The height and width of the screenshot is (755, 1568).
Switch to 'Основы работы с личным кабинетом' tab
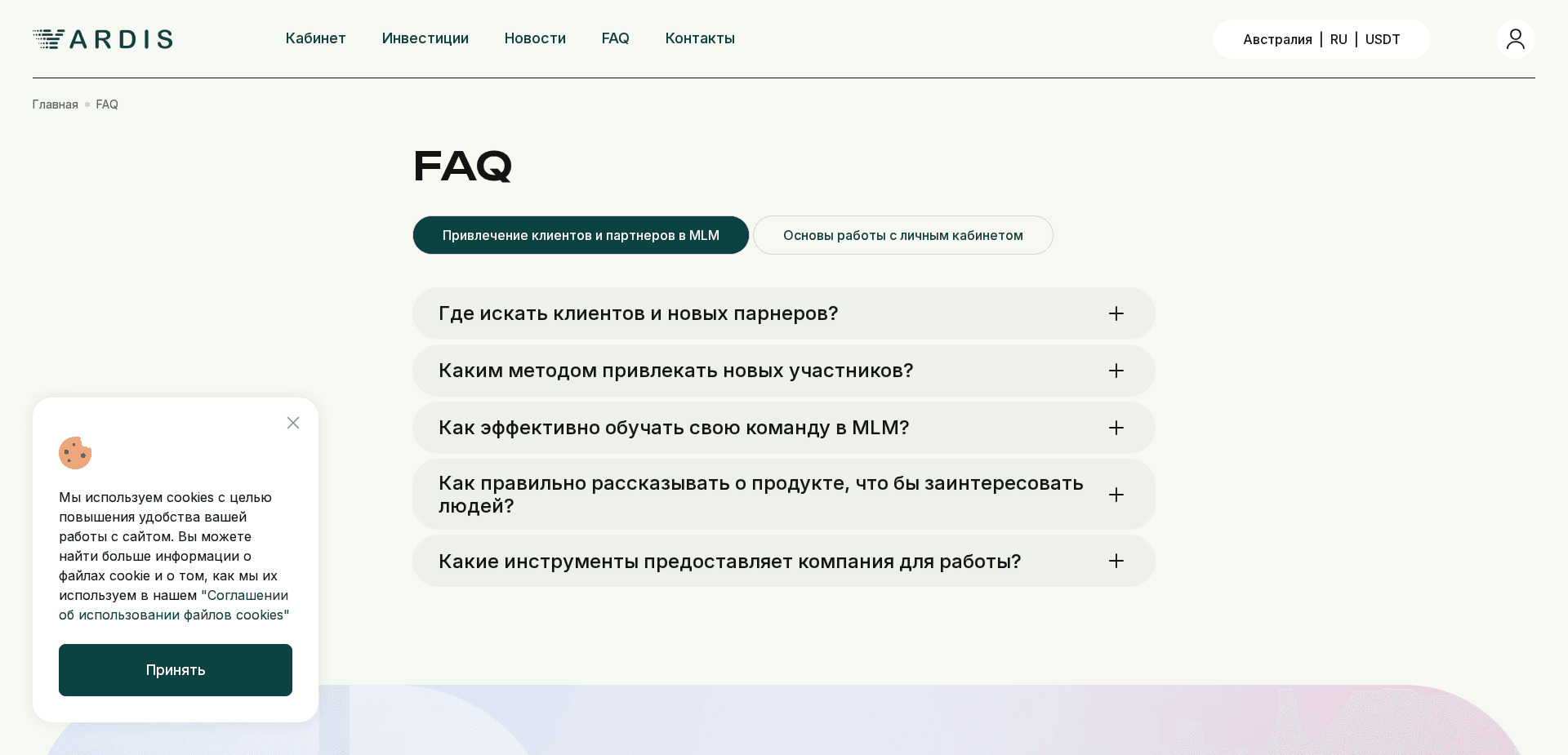902,235
